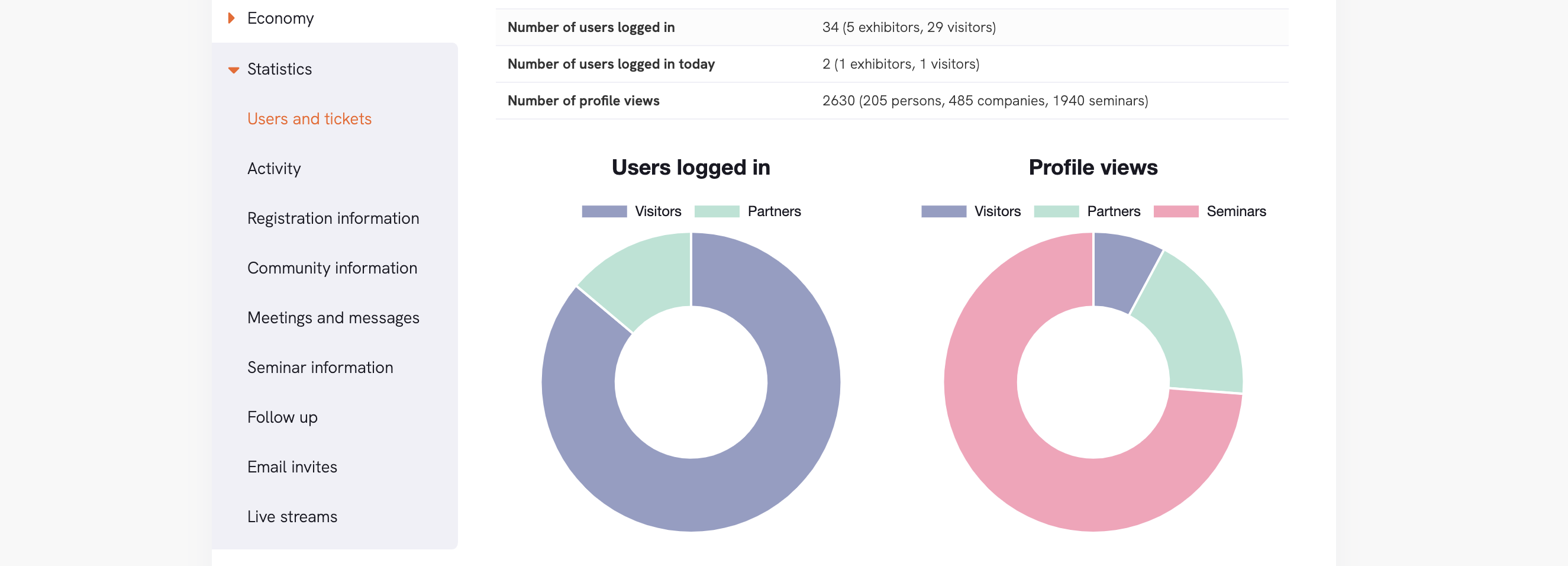Image resolution: width=1568 pixels, height=566 pixels.
Task: Toggle Visitors legend in Users logged in chart
Action: 631,211
